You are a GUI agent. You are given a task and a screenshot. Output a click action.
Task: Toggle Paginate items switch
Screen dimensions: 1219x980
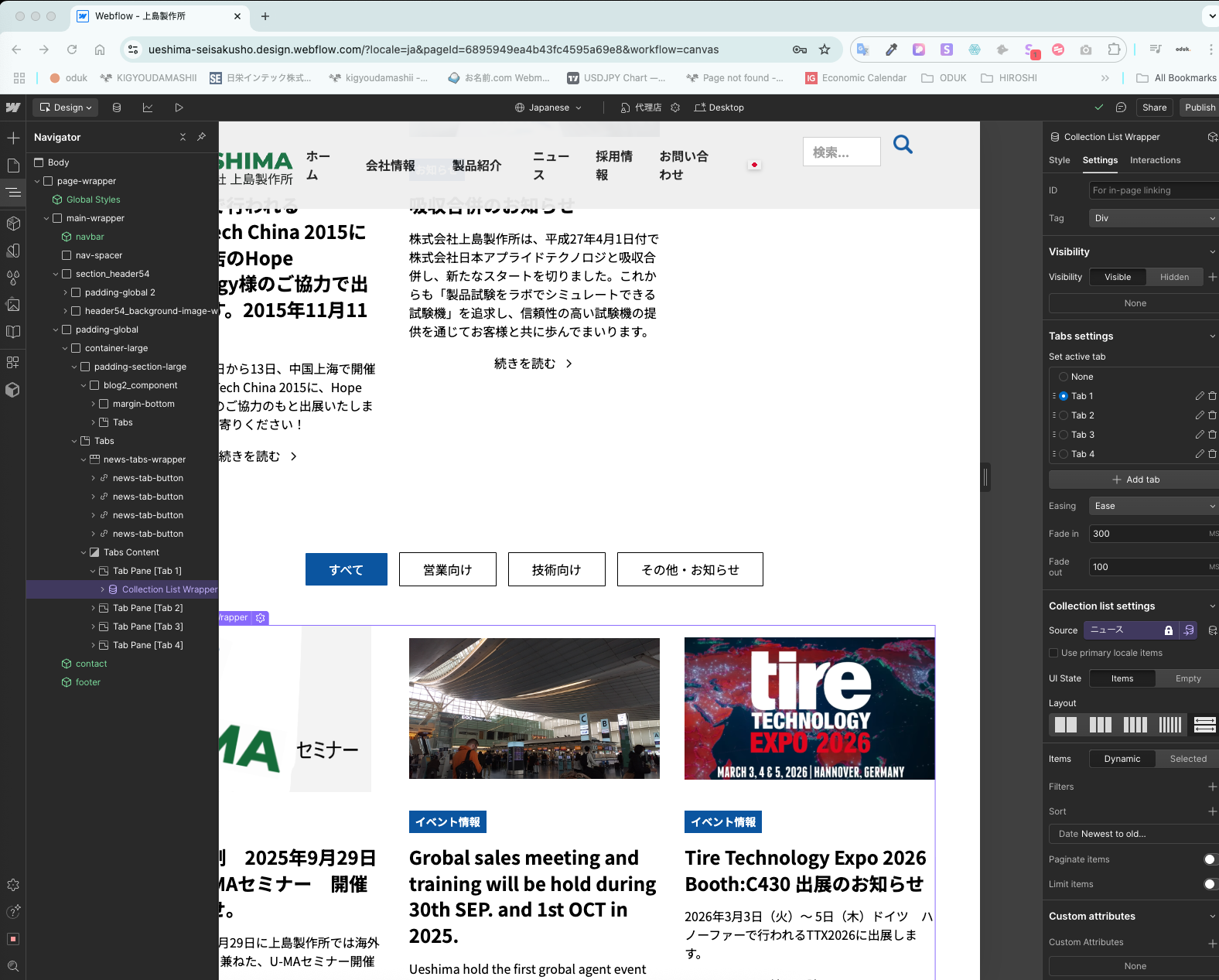click(x=1210, y=859)
